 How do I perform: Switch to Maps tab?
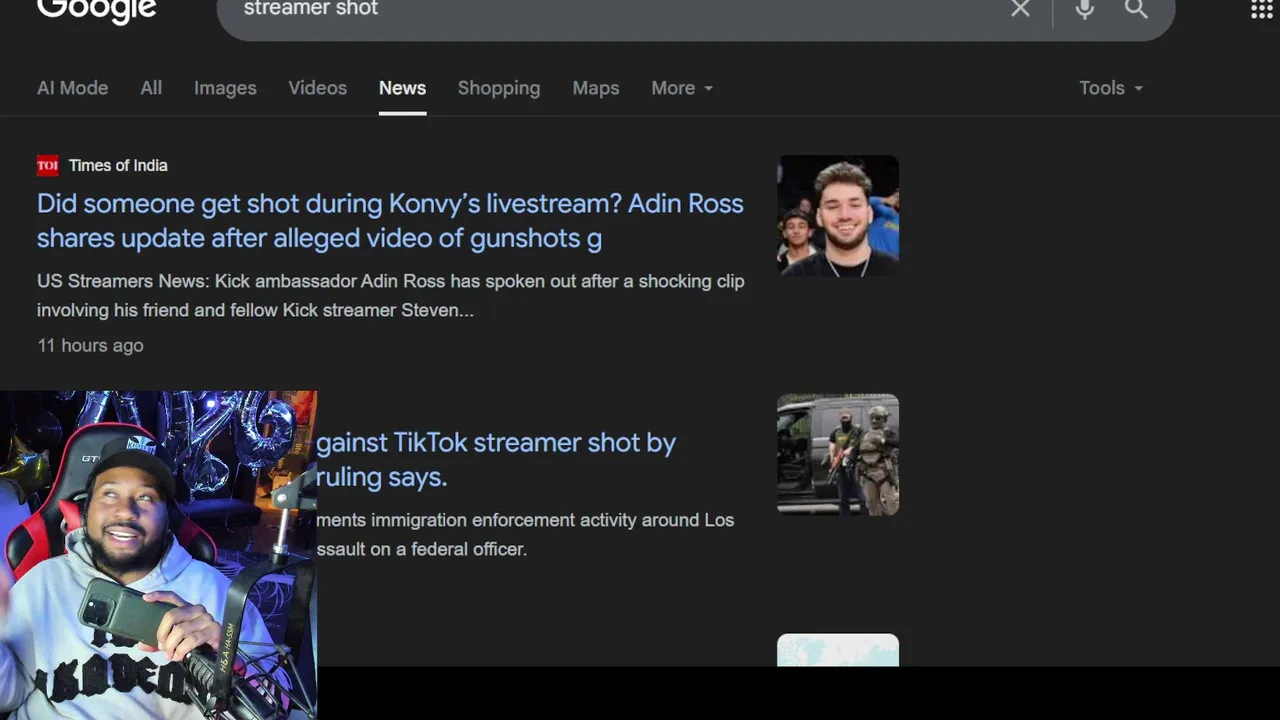(596, 88)
